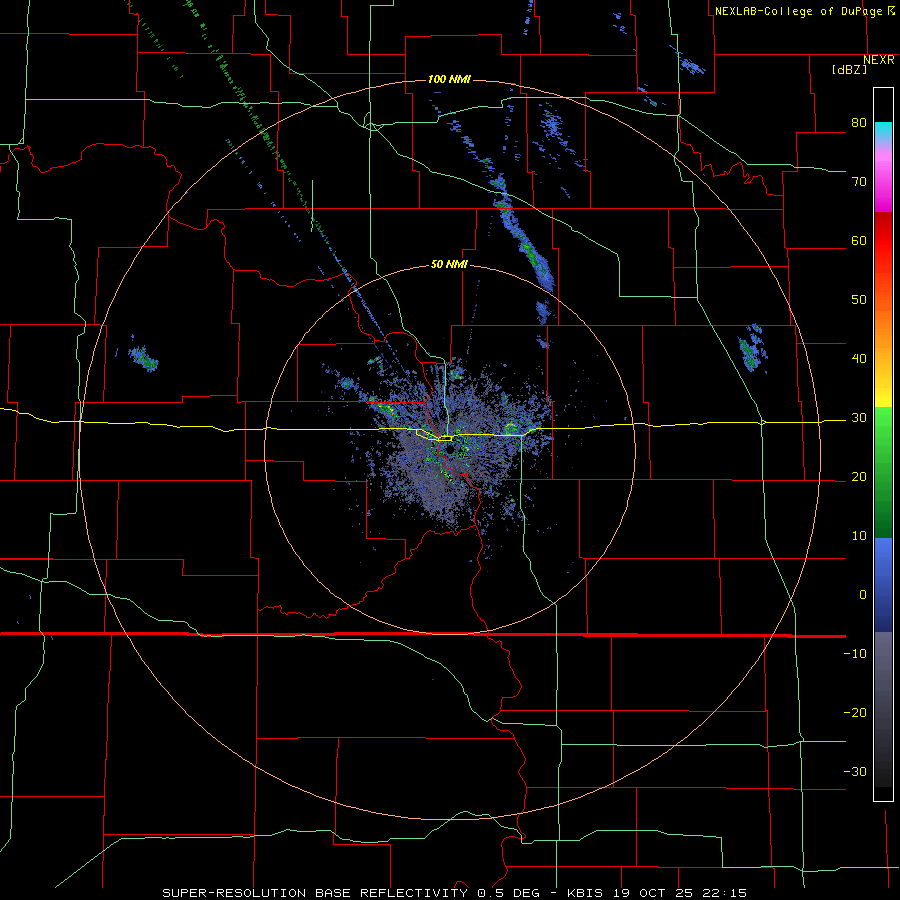Click the 0 value on the dBZ scale
900x900 pixels.
(x=863, y=595)
